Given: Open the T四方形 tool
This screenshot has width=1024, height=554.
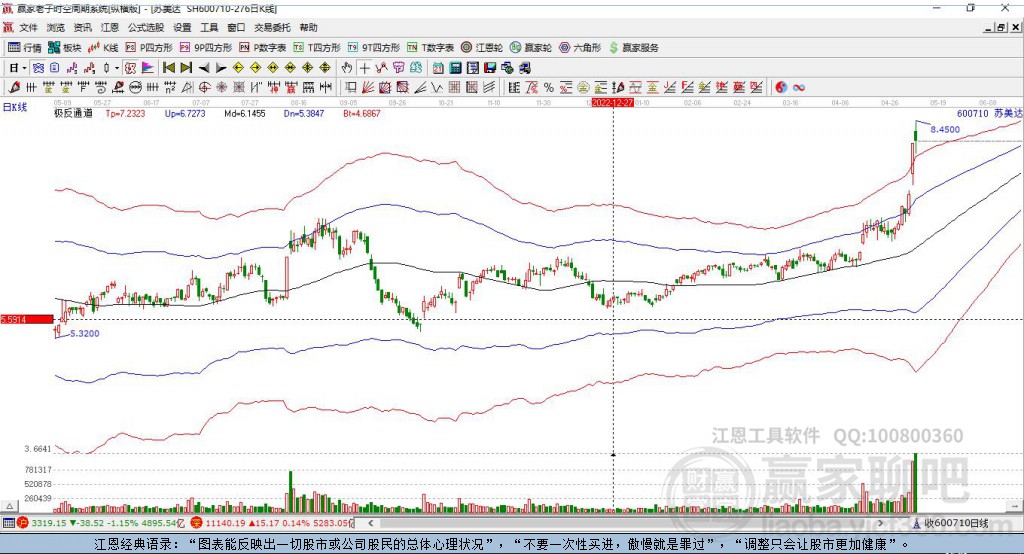Looking at the screenshot, I should 317,48.
